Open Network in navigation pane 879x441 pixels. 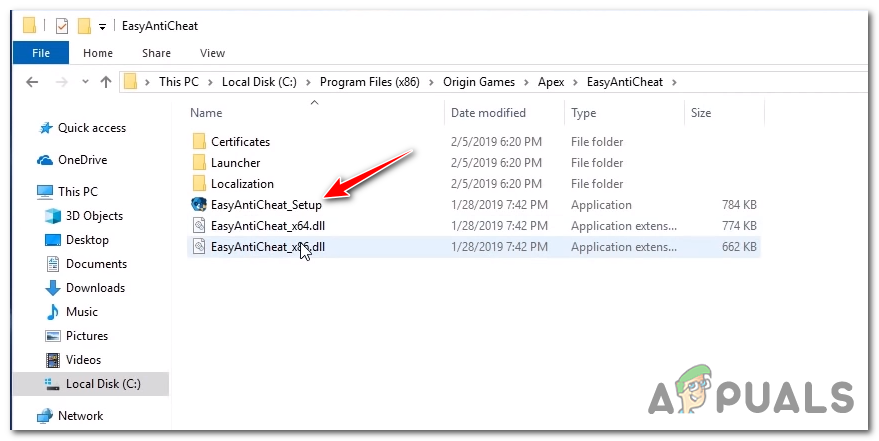pyautogui.click(x=81, y=416)
